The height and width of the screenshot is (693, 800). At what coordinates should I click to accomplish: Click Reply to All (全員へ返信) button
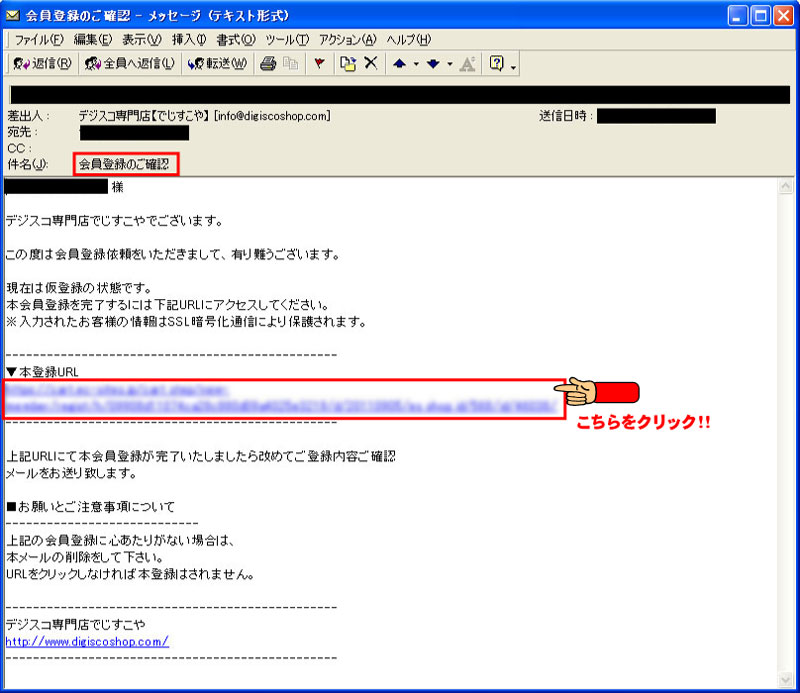[x=130, y=63]
